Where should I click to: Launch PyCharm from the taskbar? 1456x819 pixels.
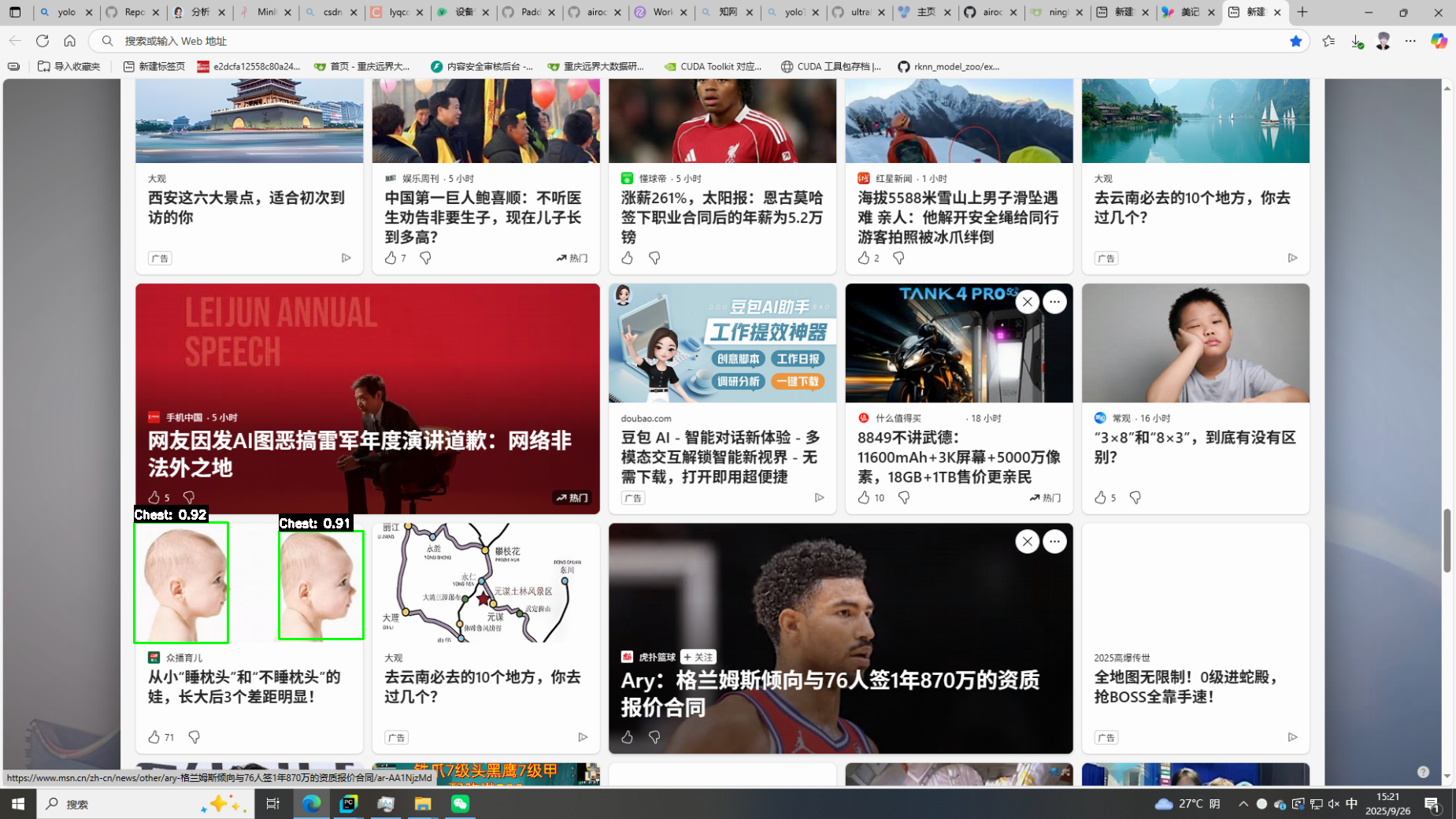pos(348,803)
